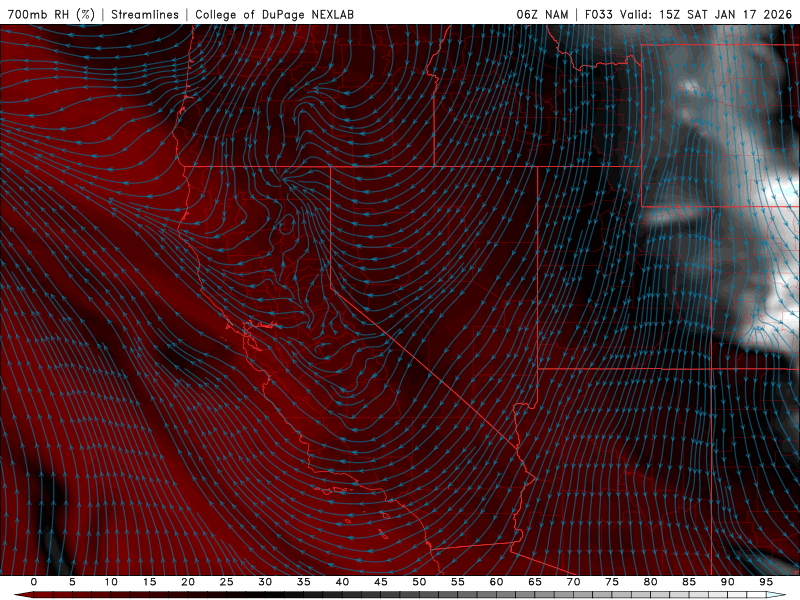This screenshot has width=800, height=600.
Task: Click the "70" colorbar scale label
Action: [573, 582]
